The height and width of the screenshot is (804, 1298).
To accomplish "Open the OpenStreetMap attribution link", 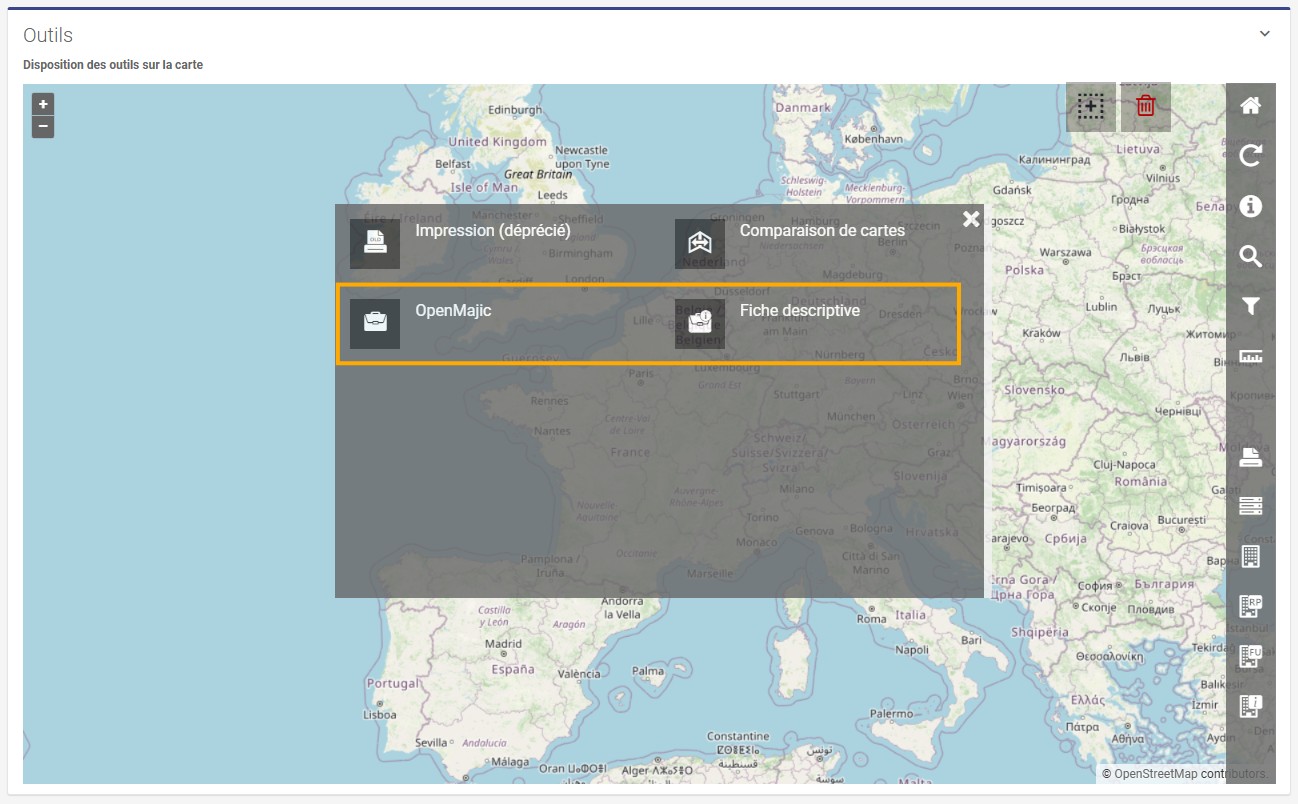I will pyautogui.click(x=1157, y=774).
